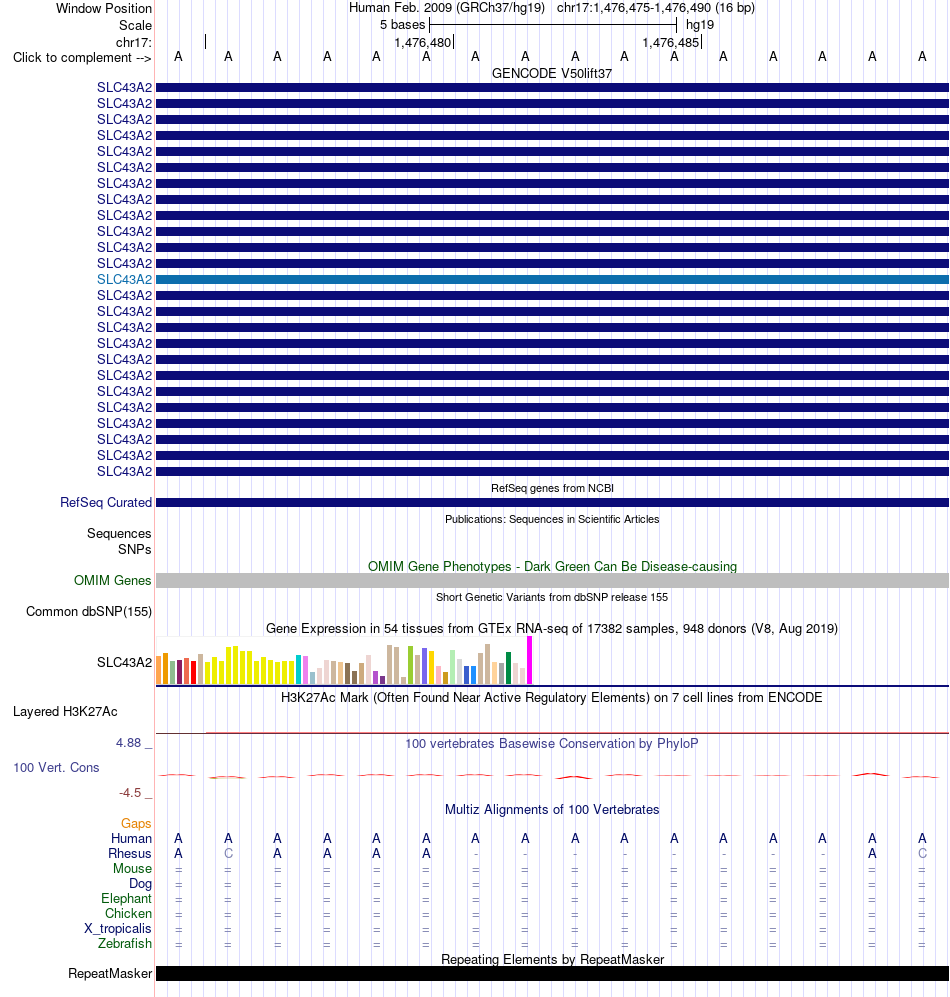Viewport: 950px width, 997px height.
Task: Click the GENCODE V50lift37 track title
Action: pyautogui.click(x=551, y=74)
